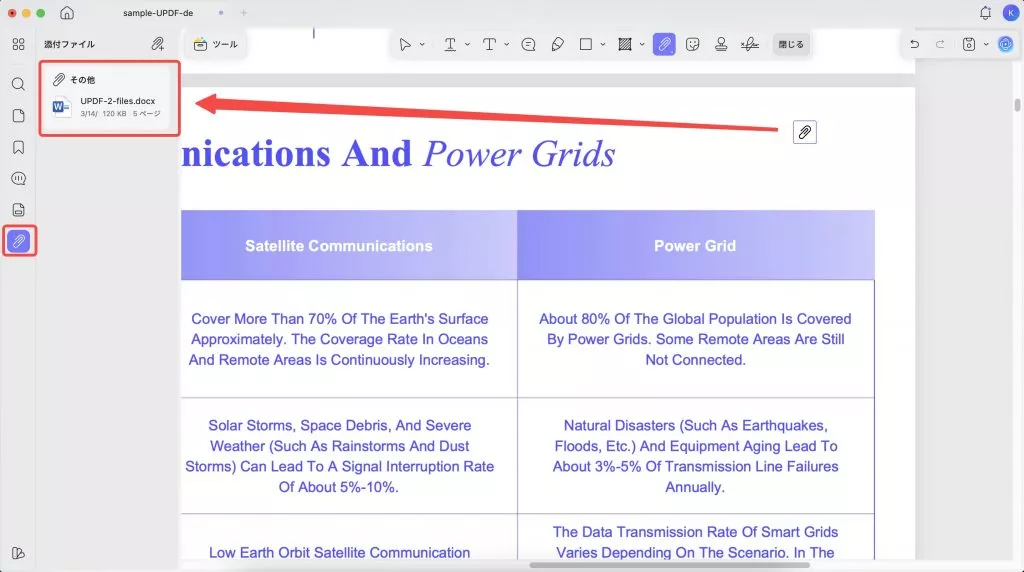Add a new attachment from panel header
The width and height of the screenshot is (1024, 572).
157,44
